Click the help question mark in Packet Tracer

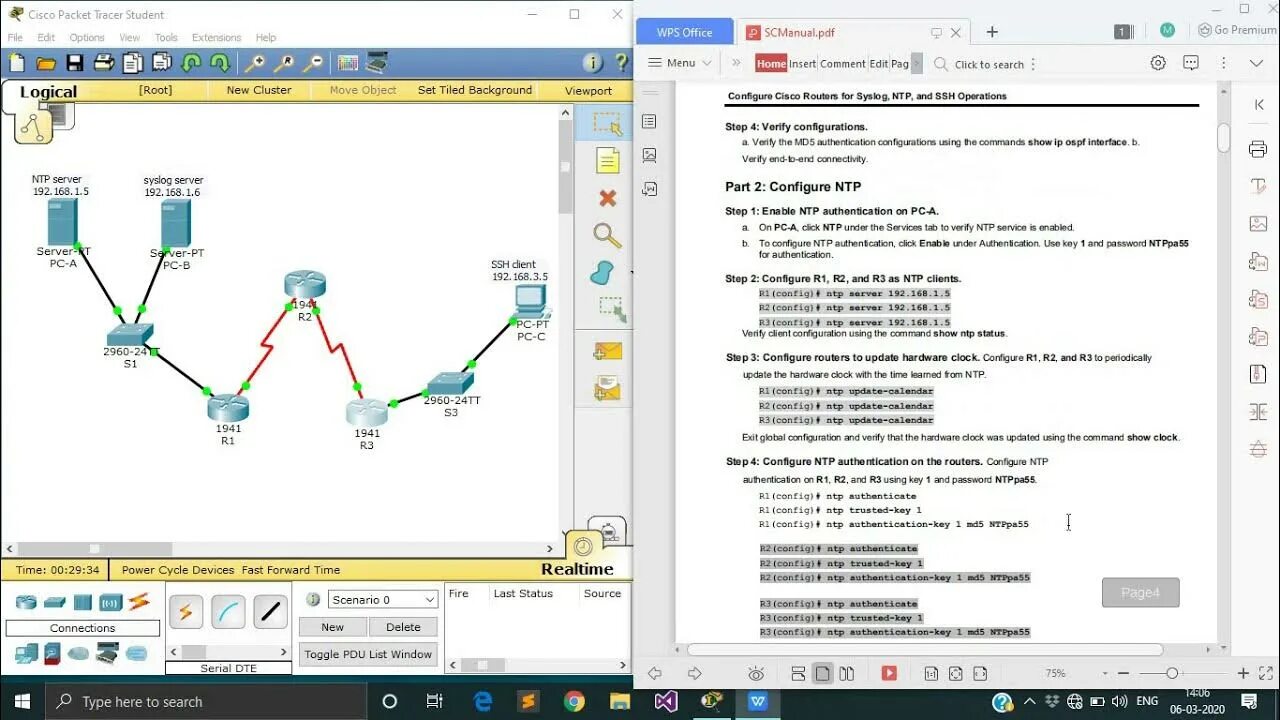pos(621,63)
